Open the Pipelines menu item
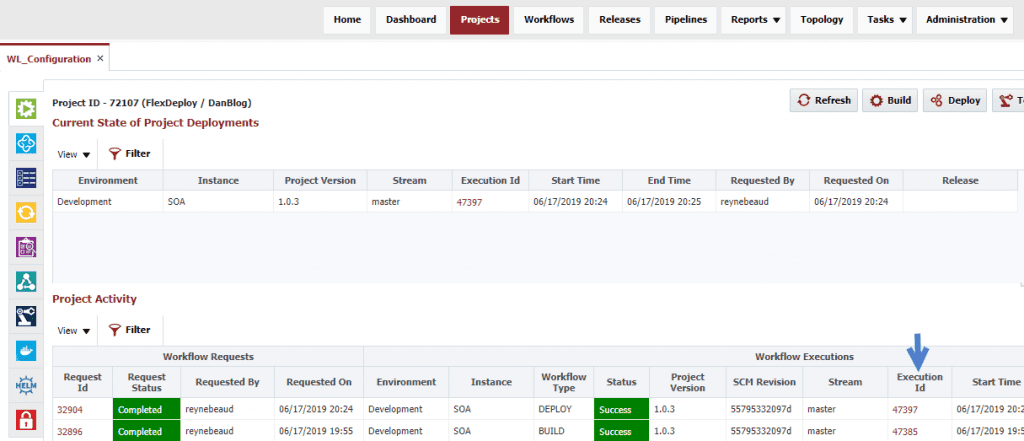Screen dimensions: 1024x441 coord(685,20)
